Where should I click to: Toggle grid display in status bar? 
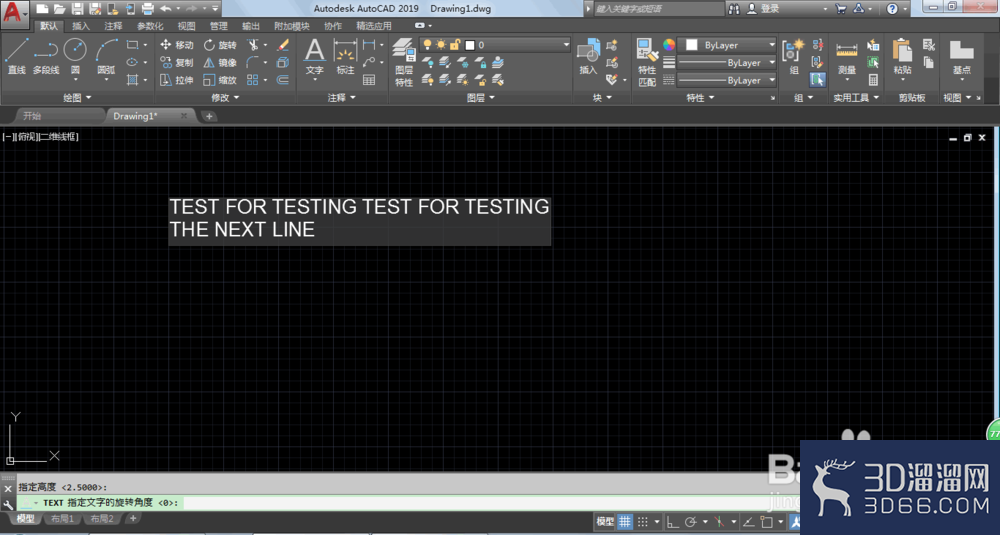coord(625,522)
